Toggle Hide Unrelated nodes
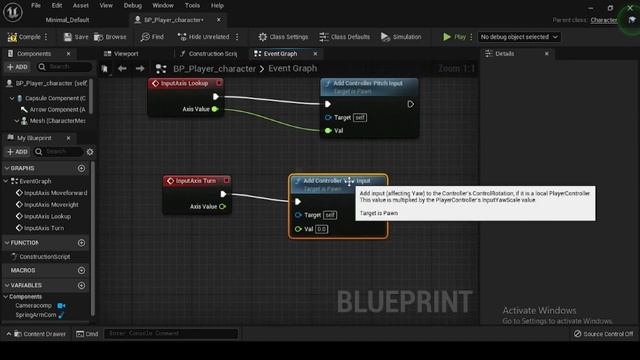640x360 pixels. [203, 37]
